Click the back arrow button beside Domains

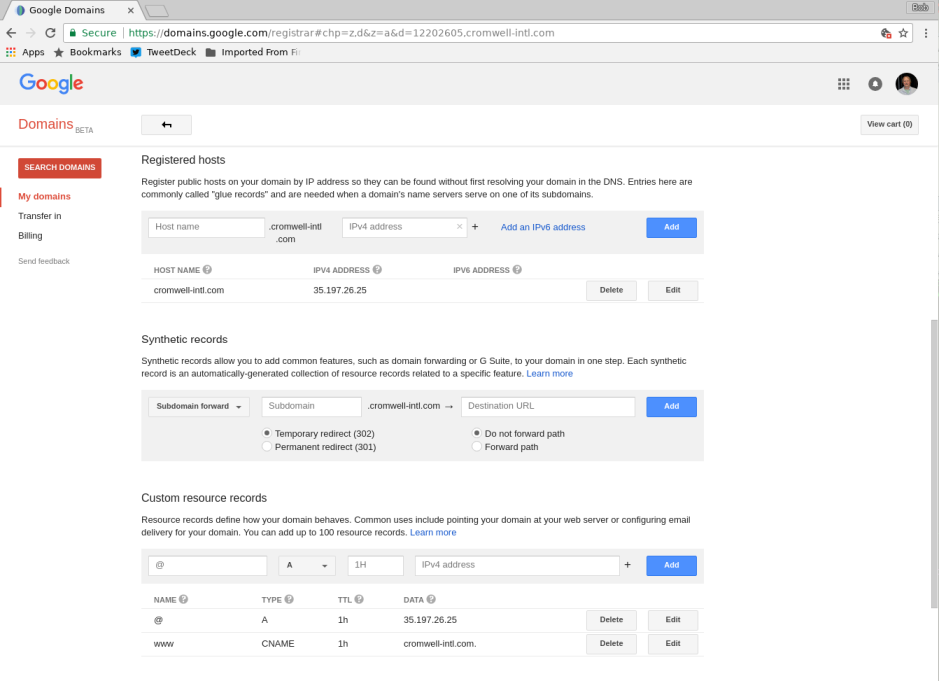166,125
